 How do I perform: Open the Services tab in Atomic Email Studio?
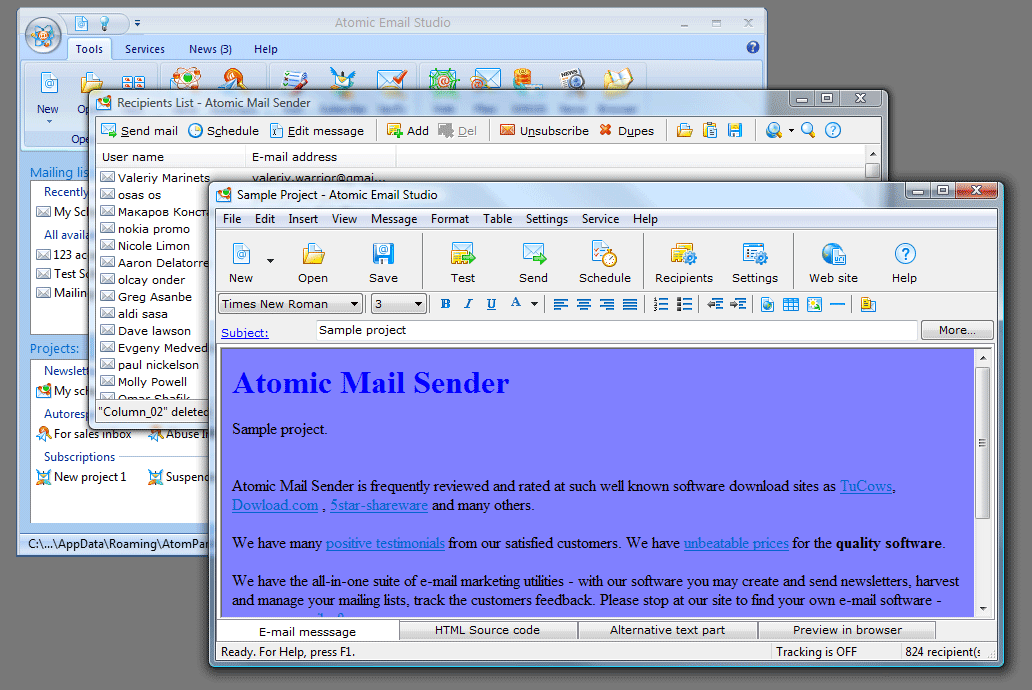(x=145, y=49)
